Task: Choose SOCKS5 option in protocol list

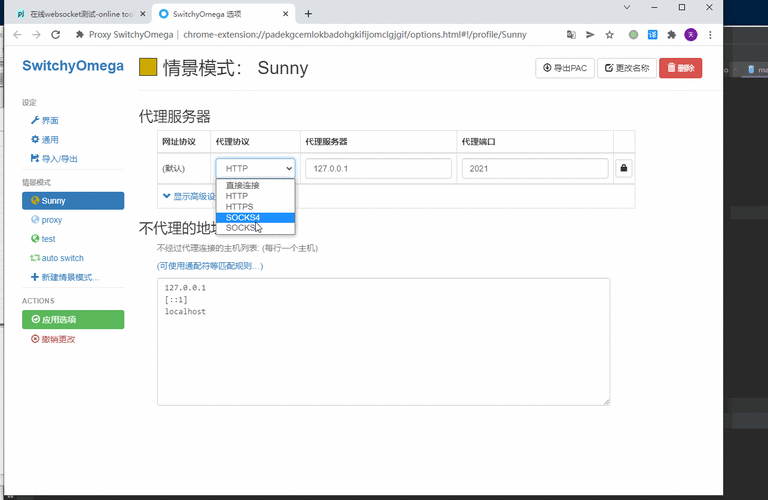Action: pos(255,228)
